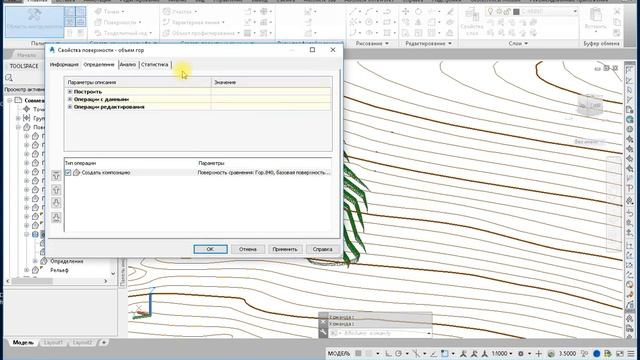
Task: Move selected operation up one position
Action: click(56, 189)
